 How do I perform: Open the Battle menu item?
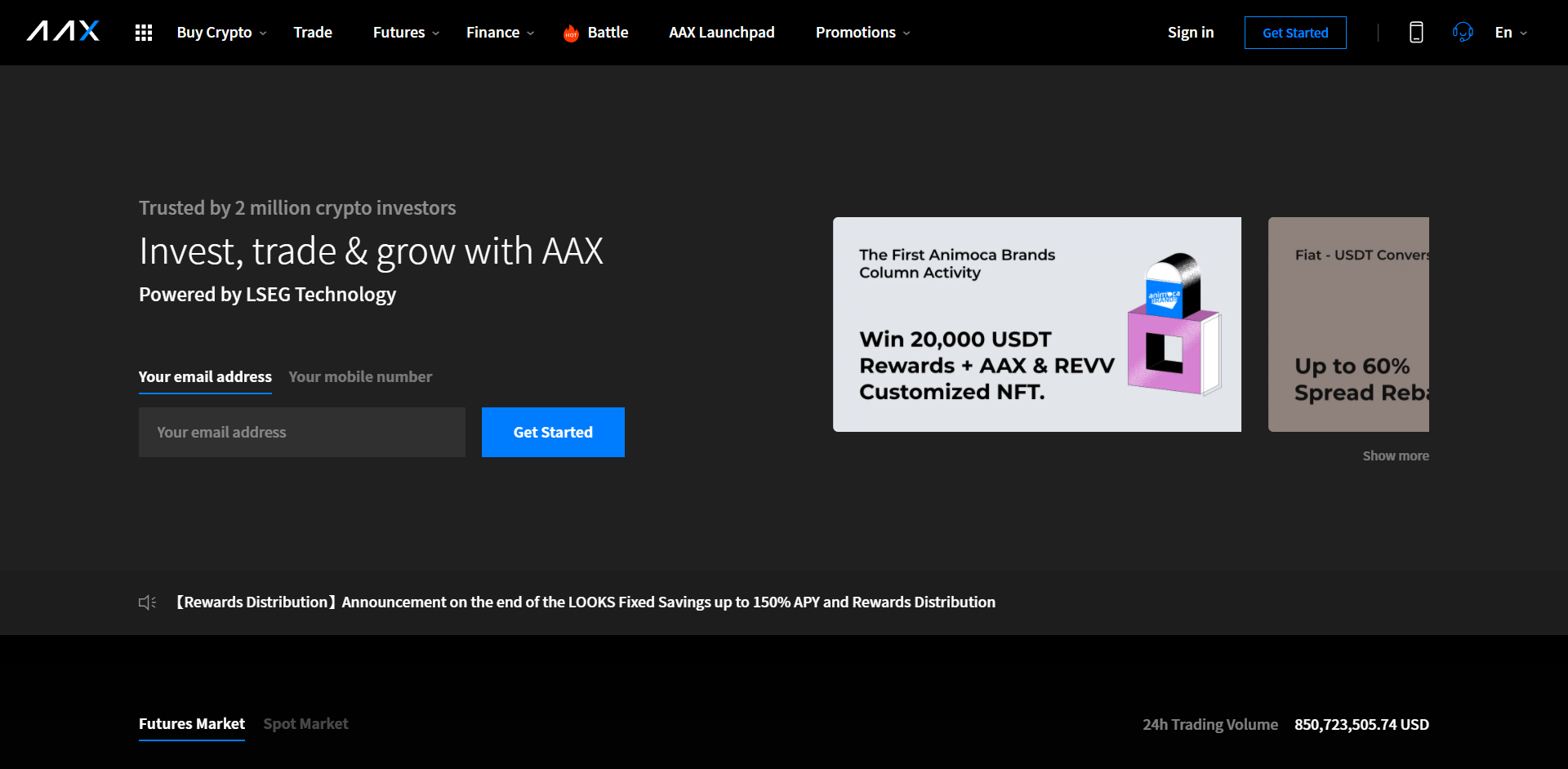point(608,33)
